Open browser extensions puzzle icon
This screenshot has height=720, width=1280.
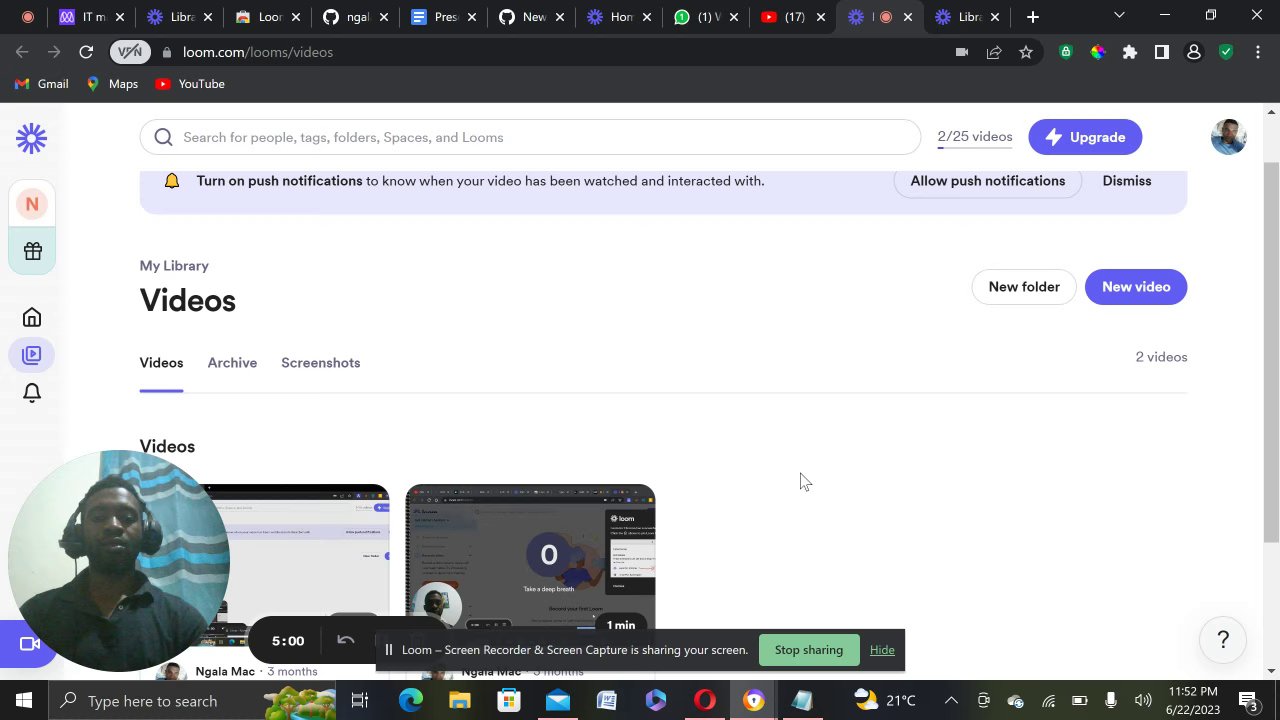1130,52
